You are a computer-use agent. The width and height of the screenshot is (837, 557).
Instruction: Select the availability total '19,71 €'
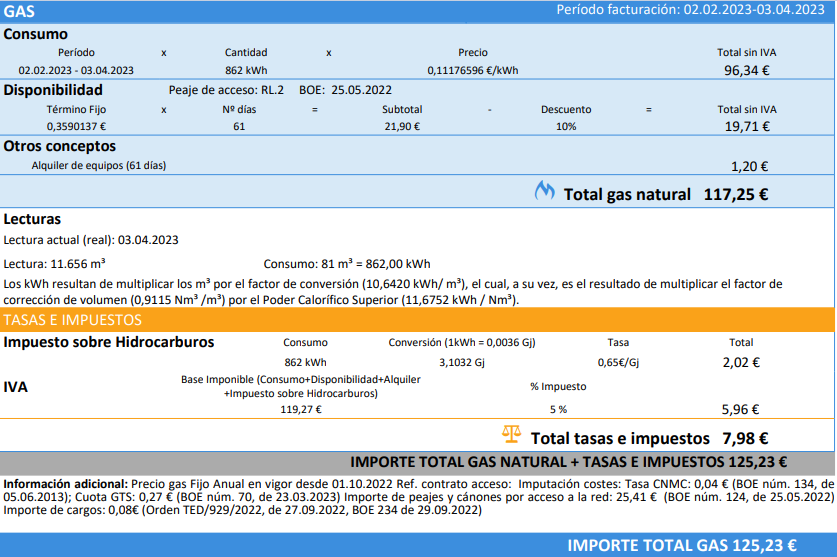(x=747, y=127)
